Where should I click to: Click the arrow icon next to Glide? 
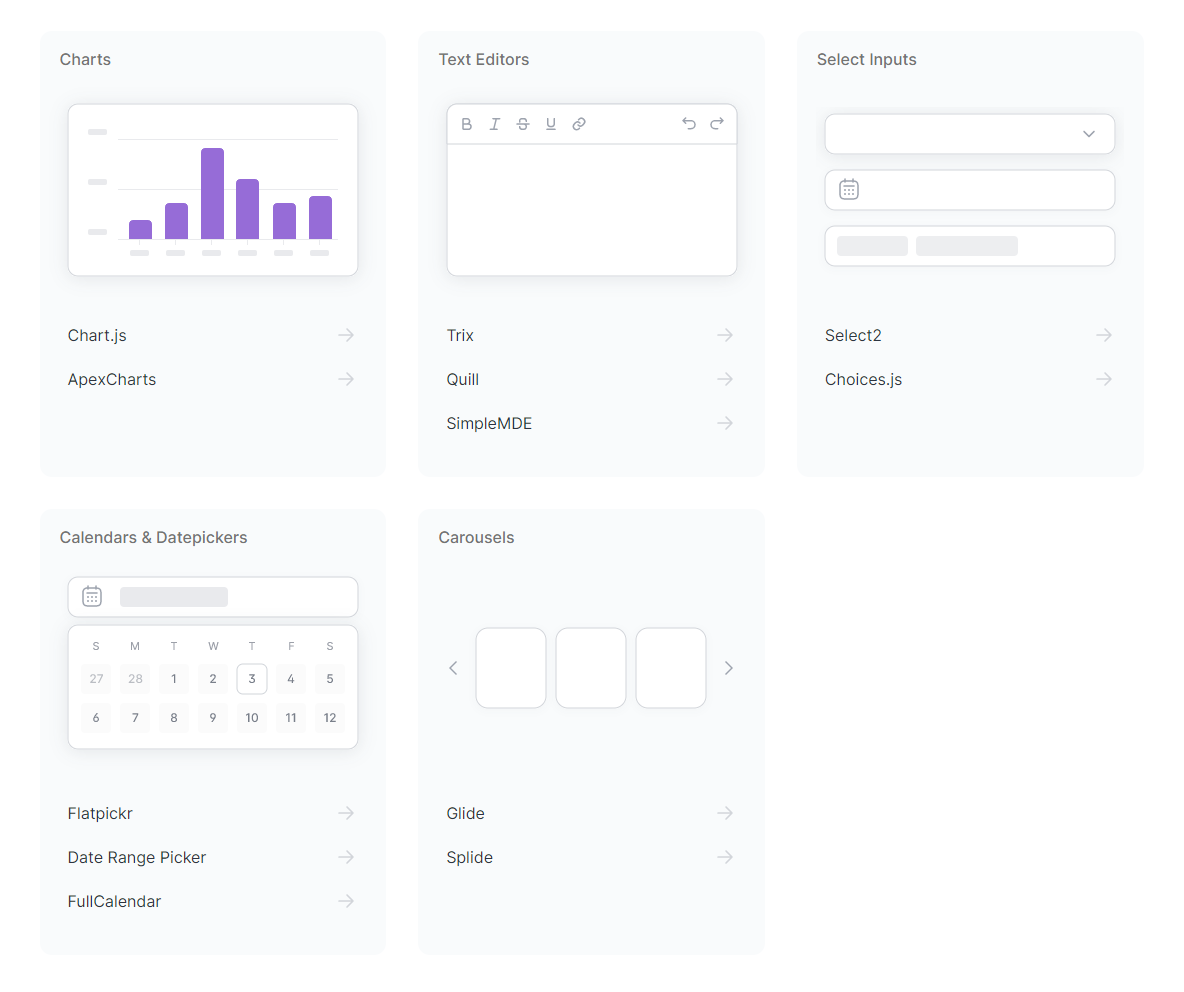[x=725, y=813]
